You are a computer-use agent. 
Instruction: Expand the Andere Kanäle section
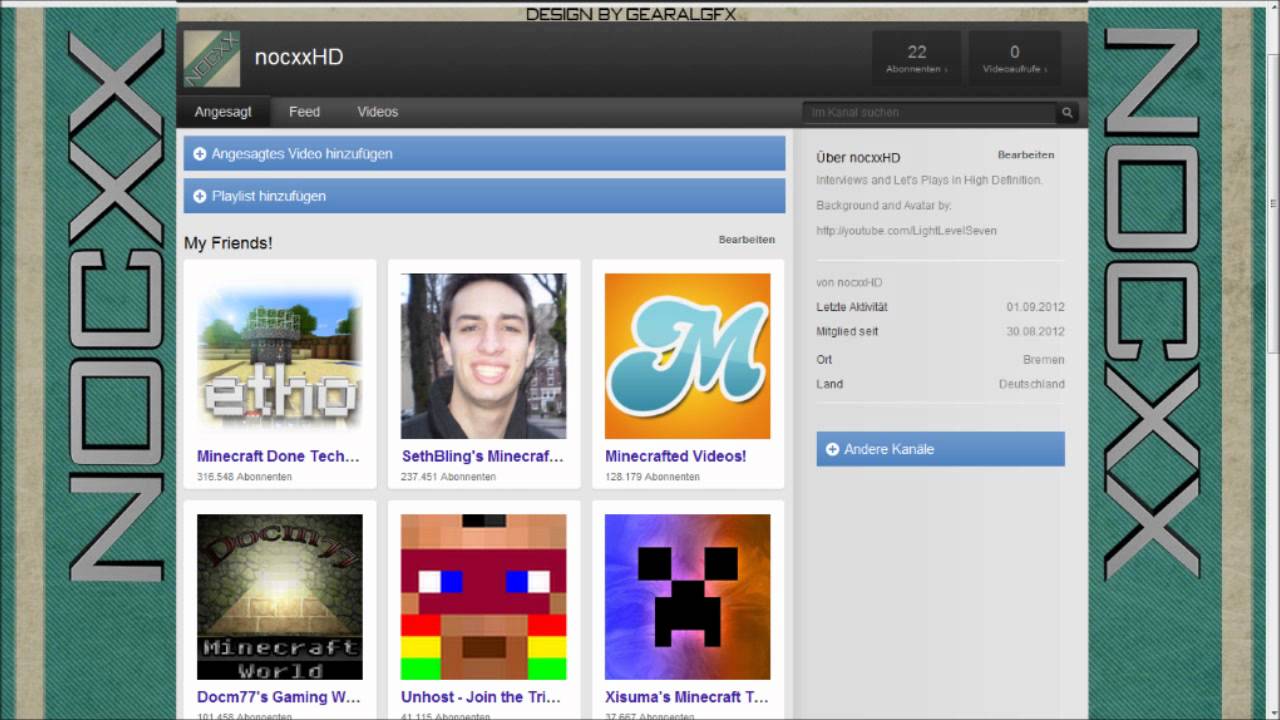940,449
